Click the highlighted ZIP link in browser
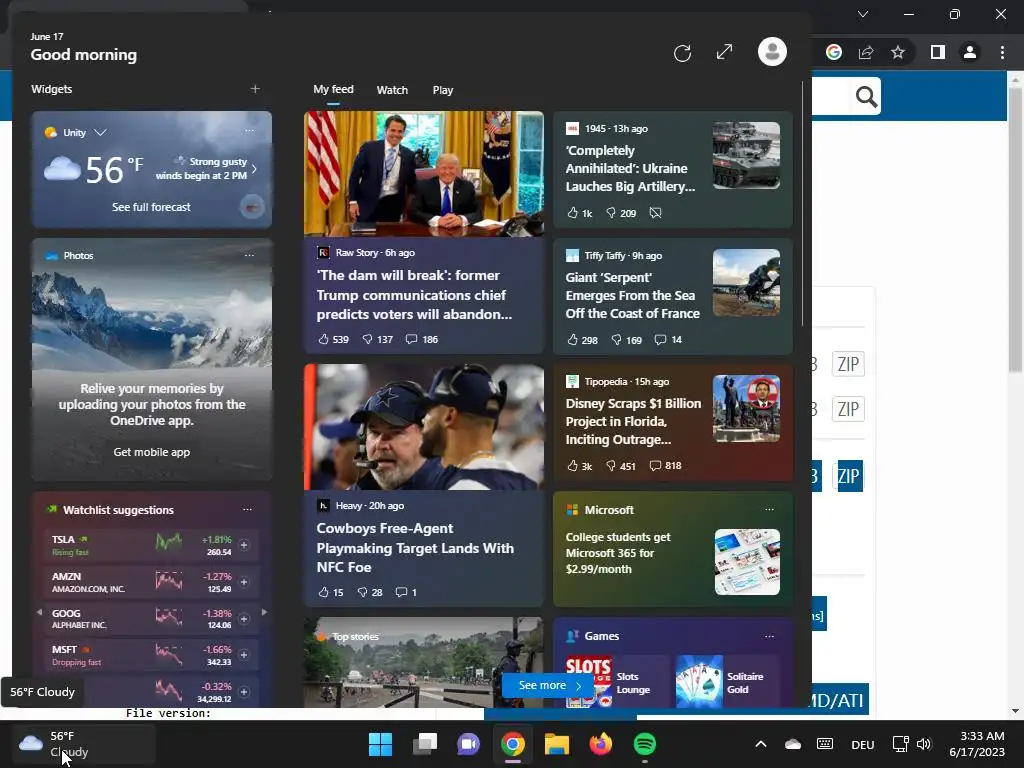The width and height of the screenshot is (1024, 768). 849,476
